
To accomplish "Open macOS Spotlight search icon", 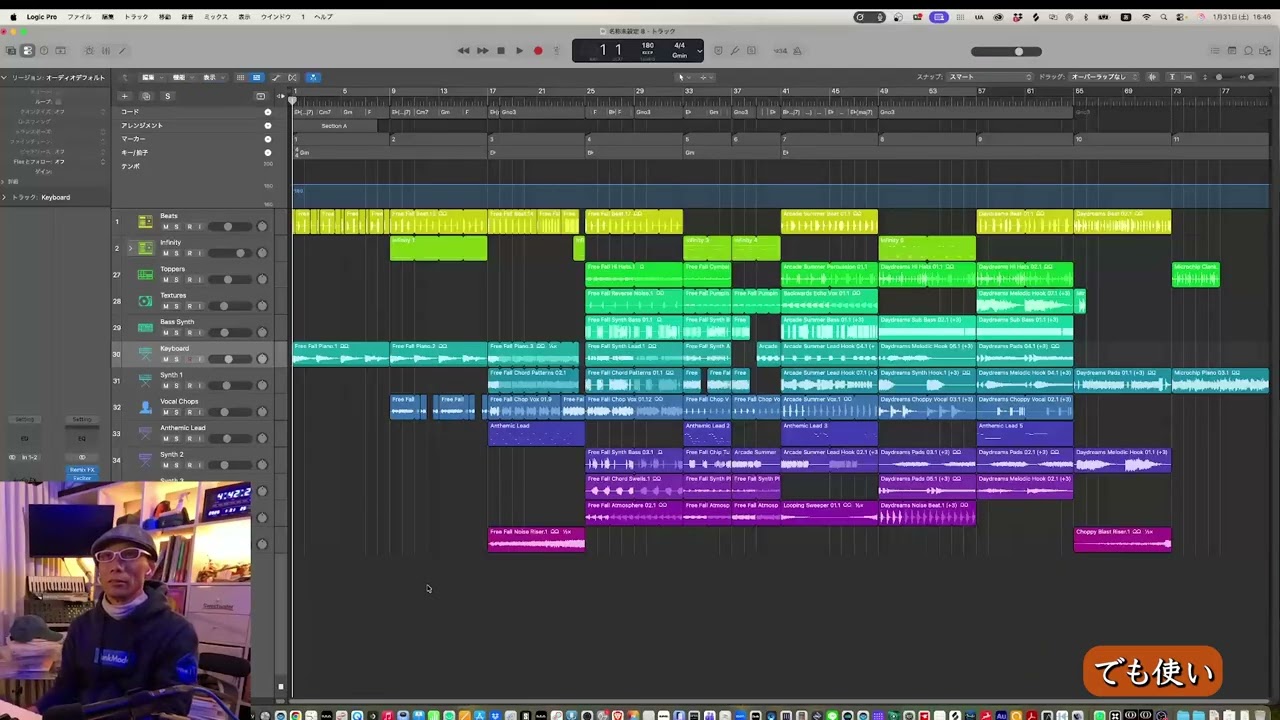I will click(x=1162, y=17).
